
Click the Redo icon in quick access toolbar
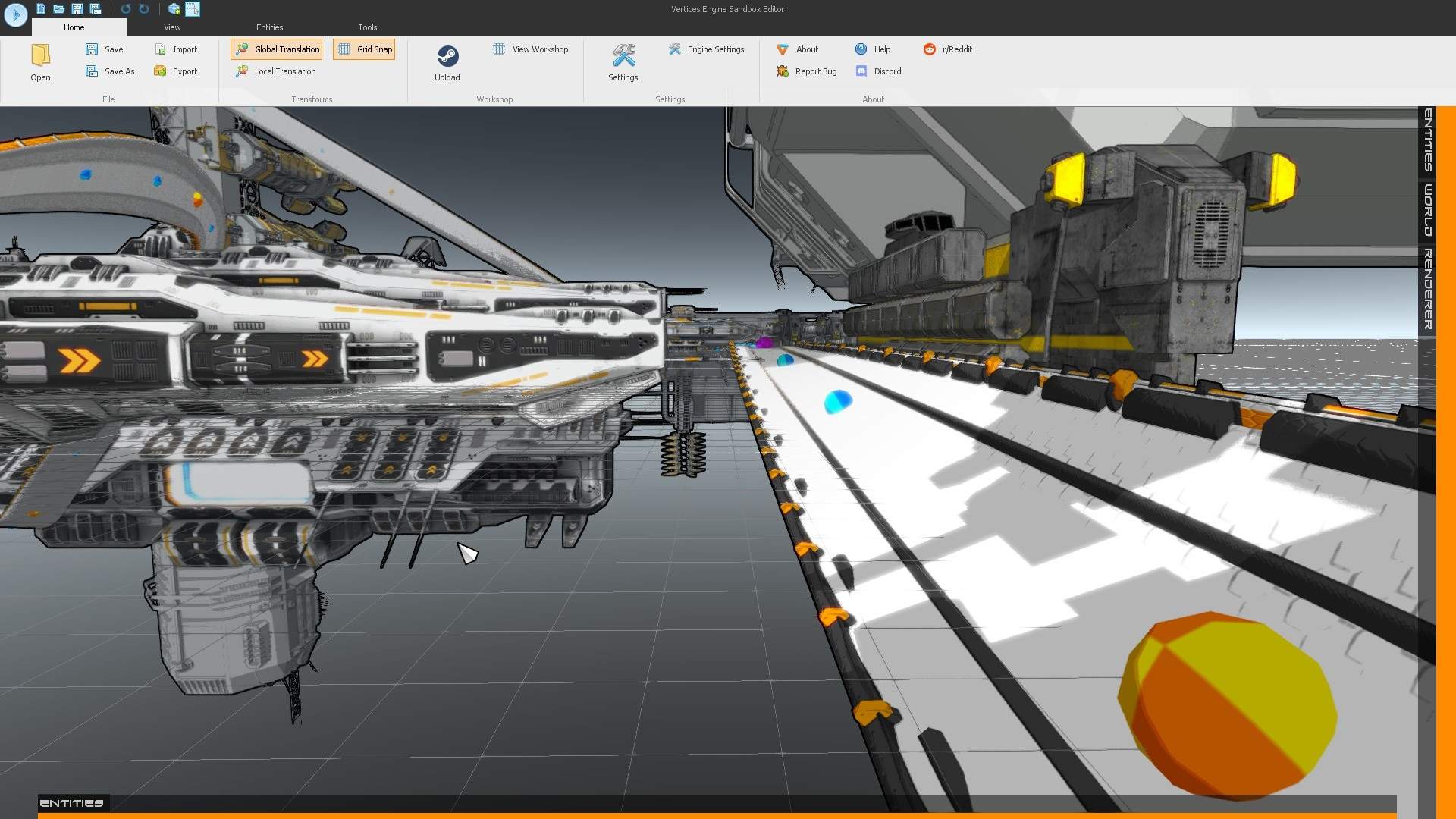[x=143, y=9]
